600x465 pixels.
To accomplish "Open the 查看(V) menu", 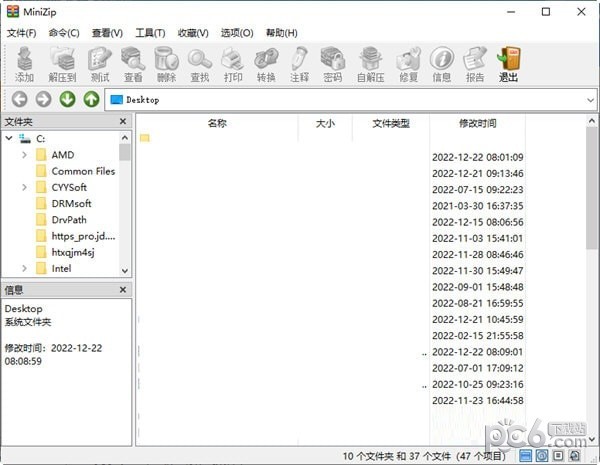I will pos(107,33).
